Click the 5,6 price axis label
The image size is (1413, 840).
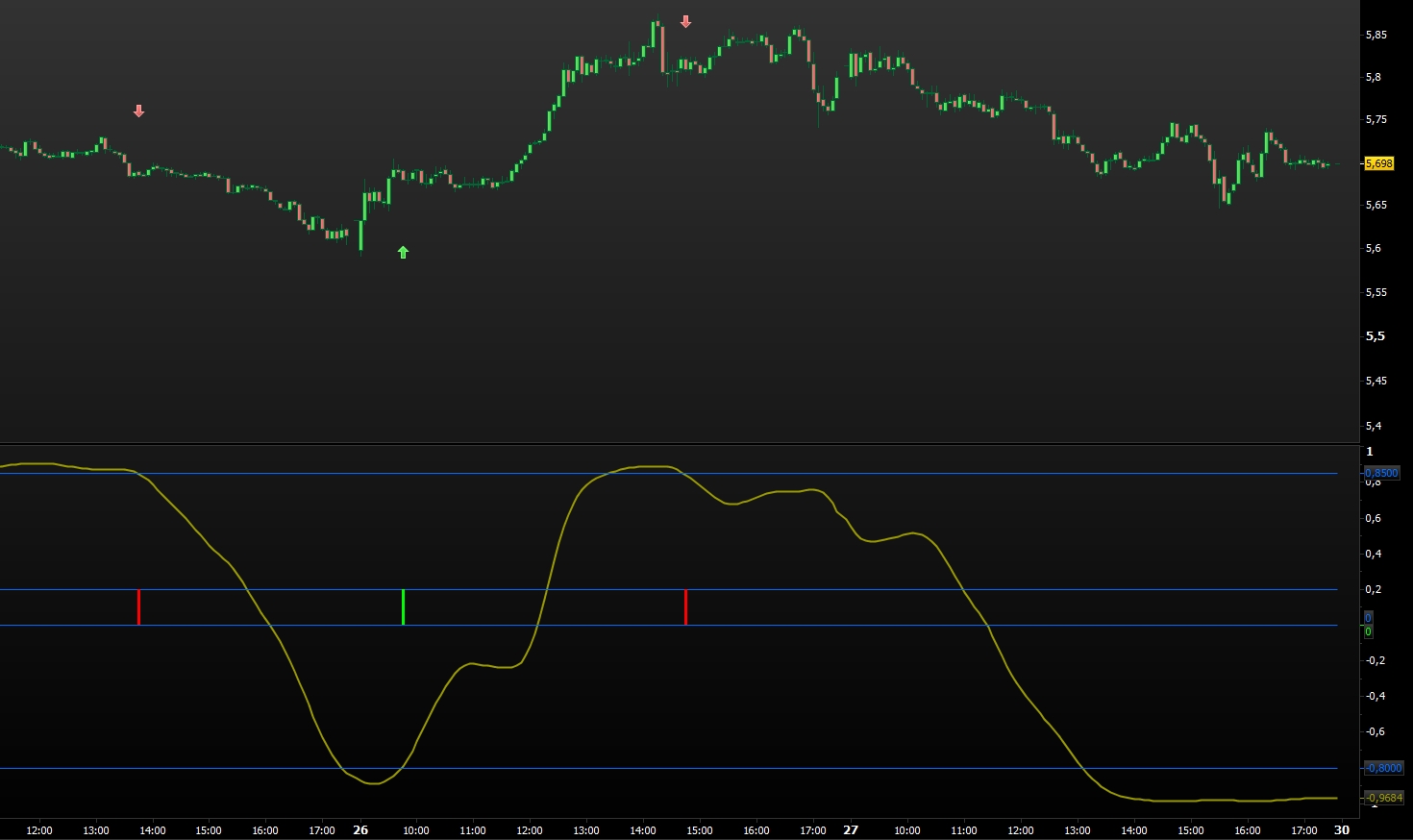tap(1374, 248)
